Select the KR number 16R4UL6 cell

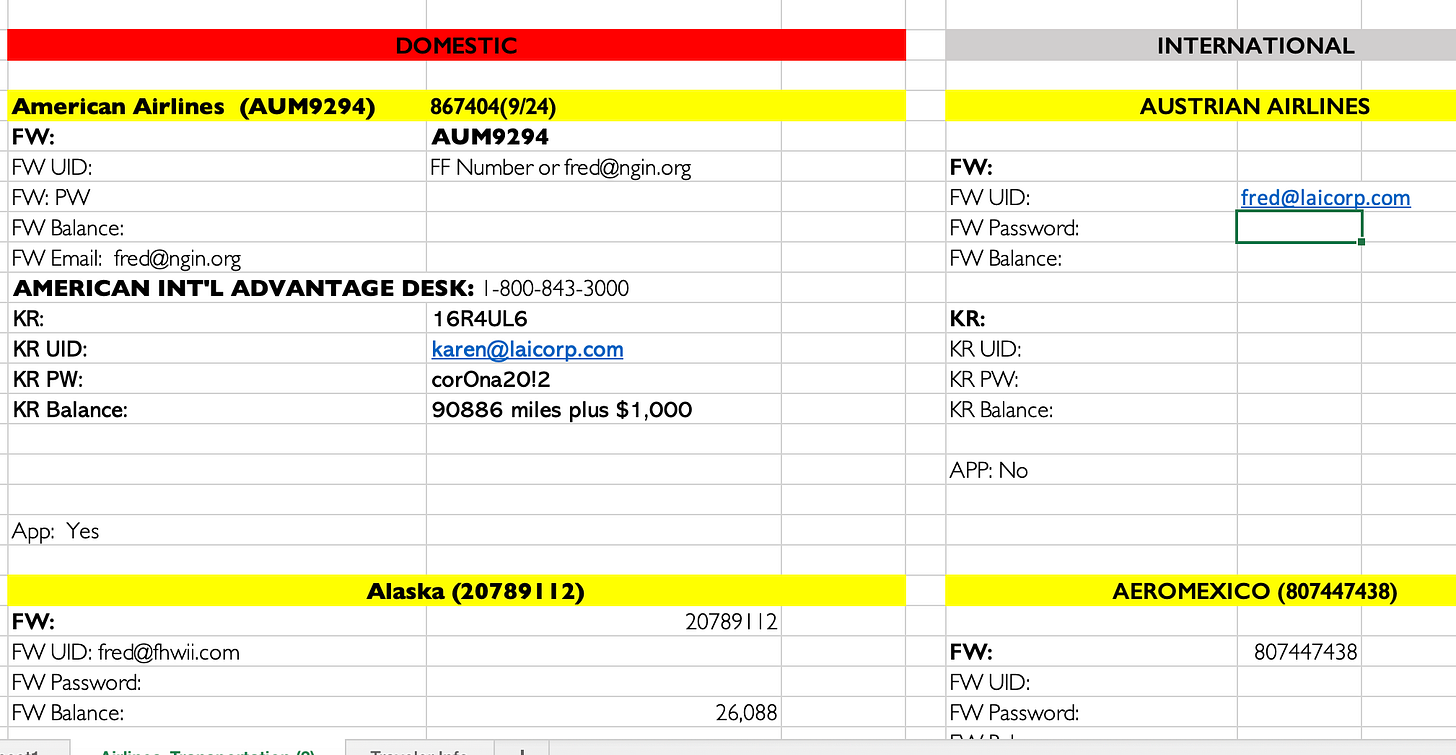(x=604, y=318)
